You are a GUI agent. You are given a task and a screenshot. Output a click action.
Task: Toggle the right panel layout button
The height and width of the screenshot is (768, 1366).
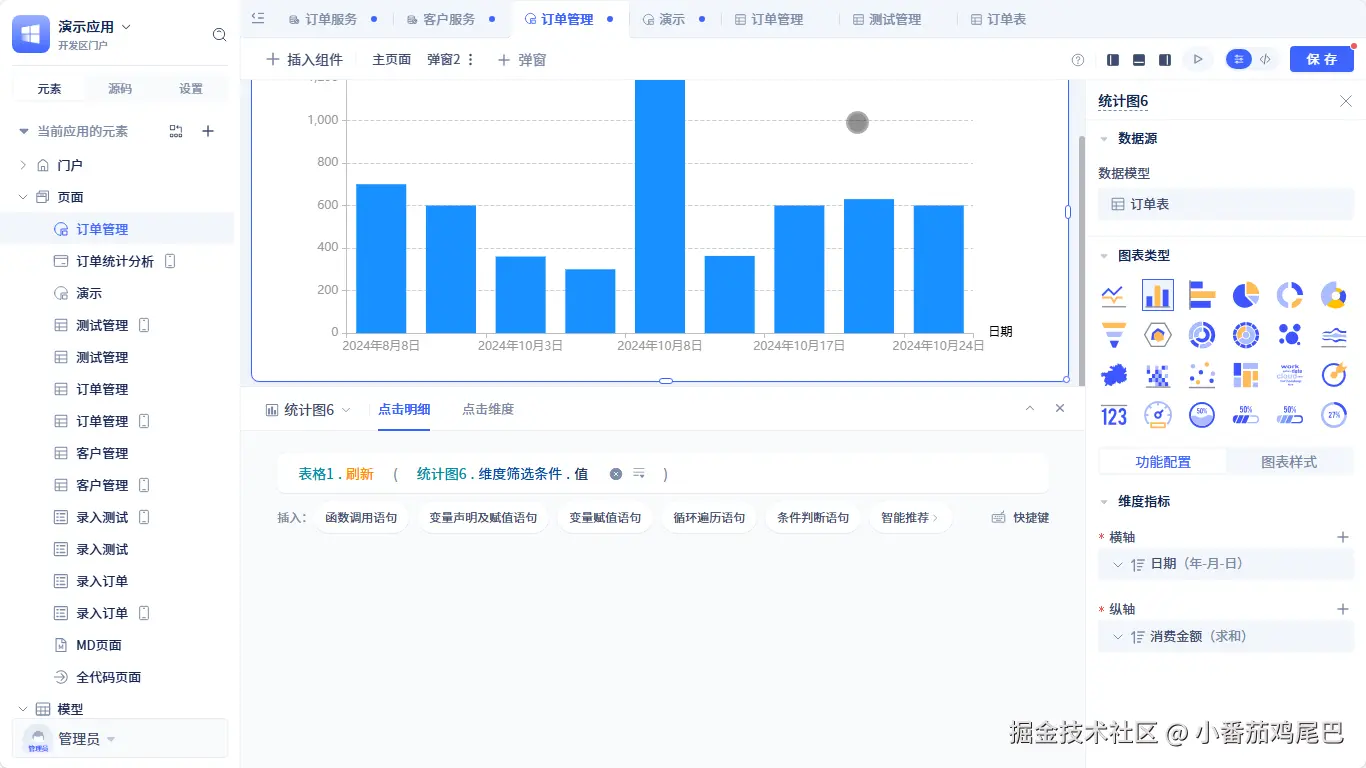pyautogui.click(x=1165, y=60)
